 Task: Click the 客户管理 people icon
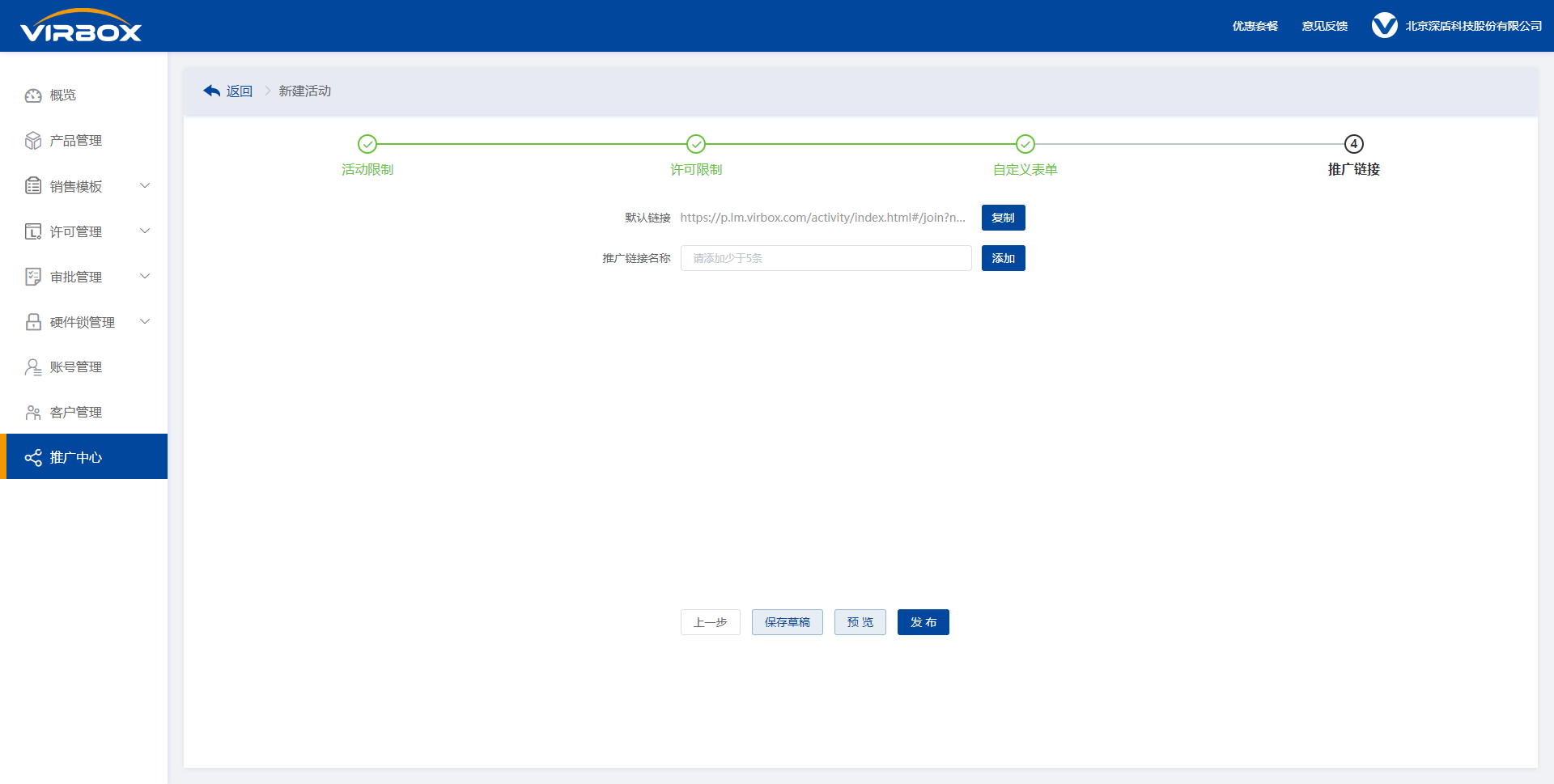tap(33, 413)
